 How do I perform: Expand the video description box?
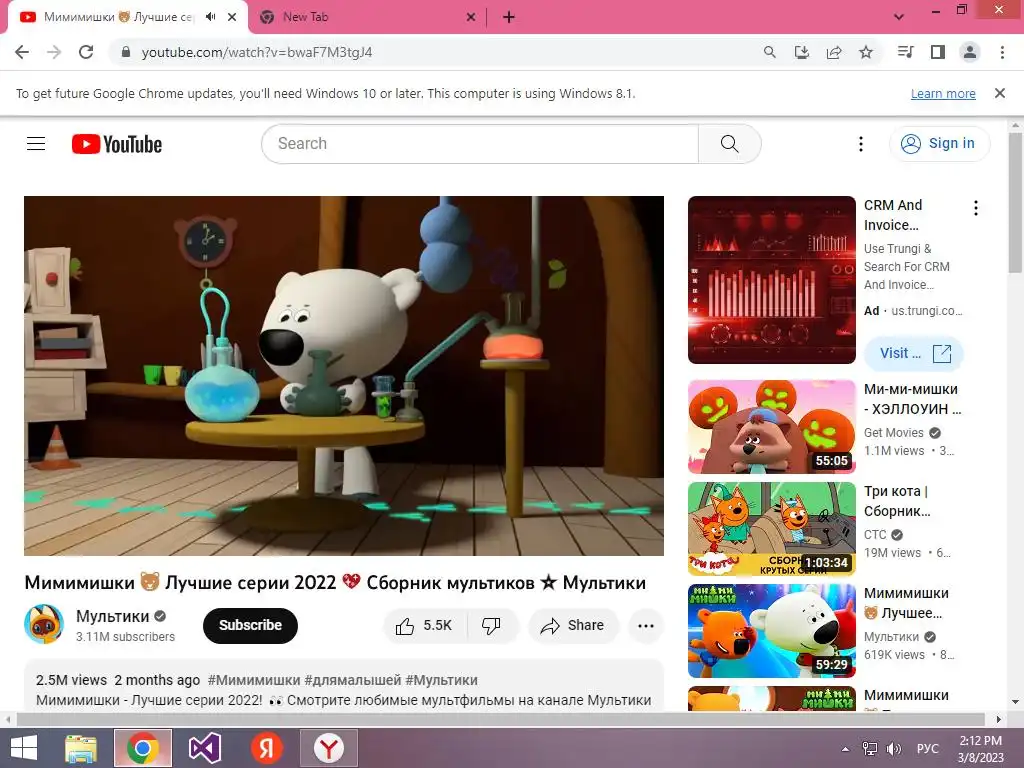(x=344, y=686)
